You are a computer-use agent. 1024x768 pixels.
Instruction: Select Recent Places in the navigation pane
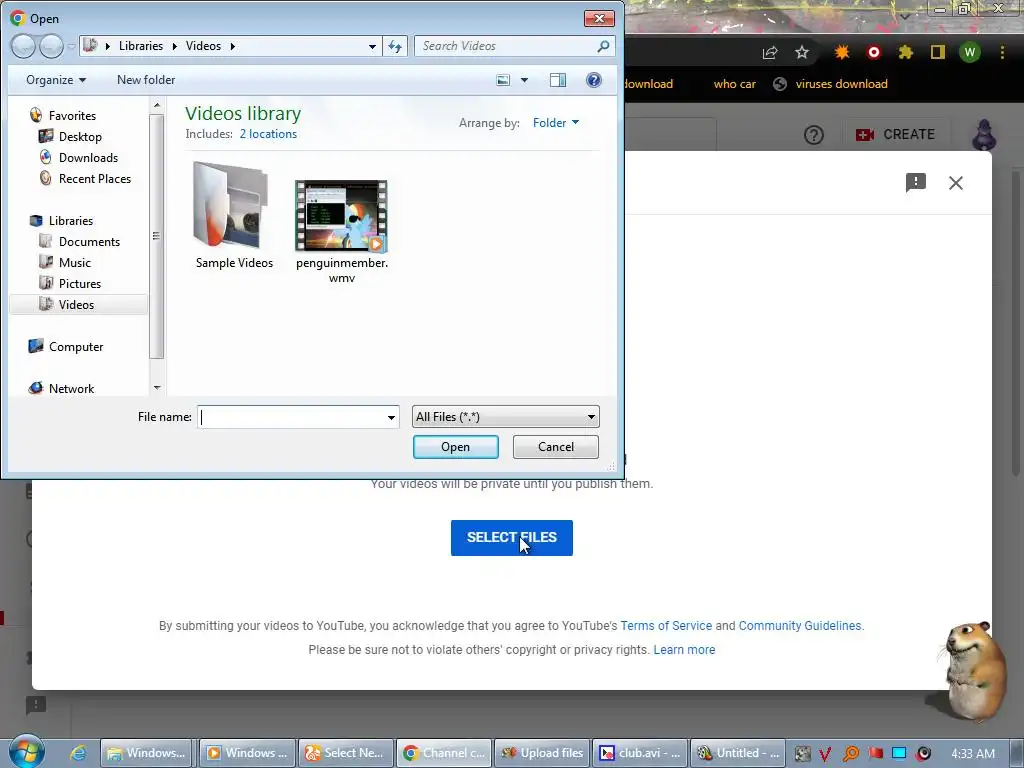pos(95,178)
